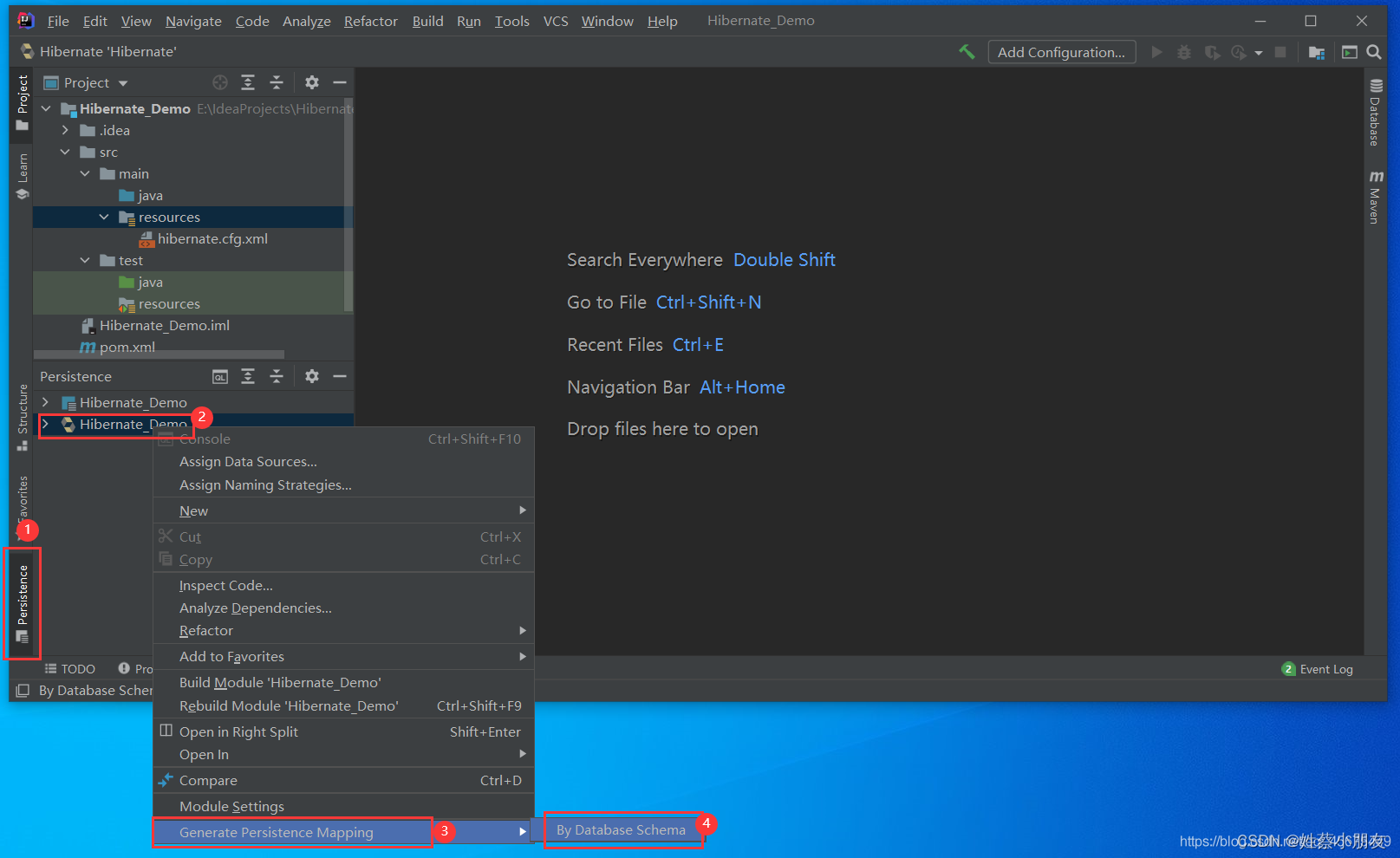The image size is (1400, 858).
Task: Click the Stop square icon
Action: 1280,52
